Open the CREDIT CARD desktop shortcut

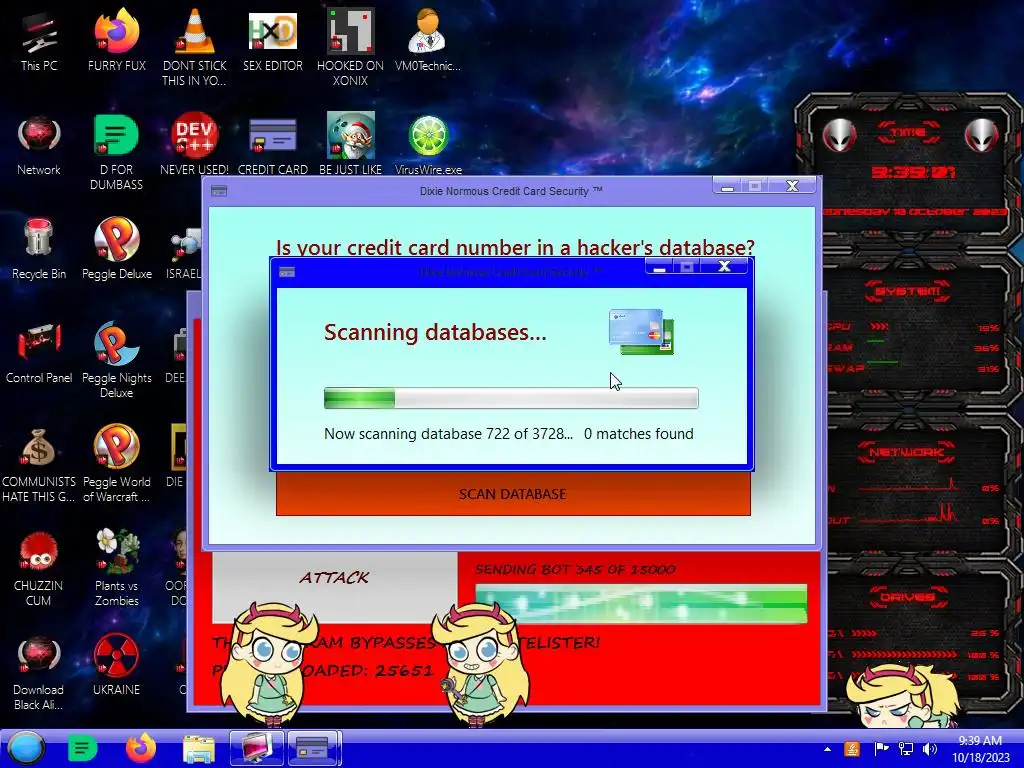click(272, 145)
